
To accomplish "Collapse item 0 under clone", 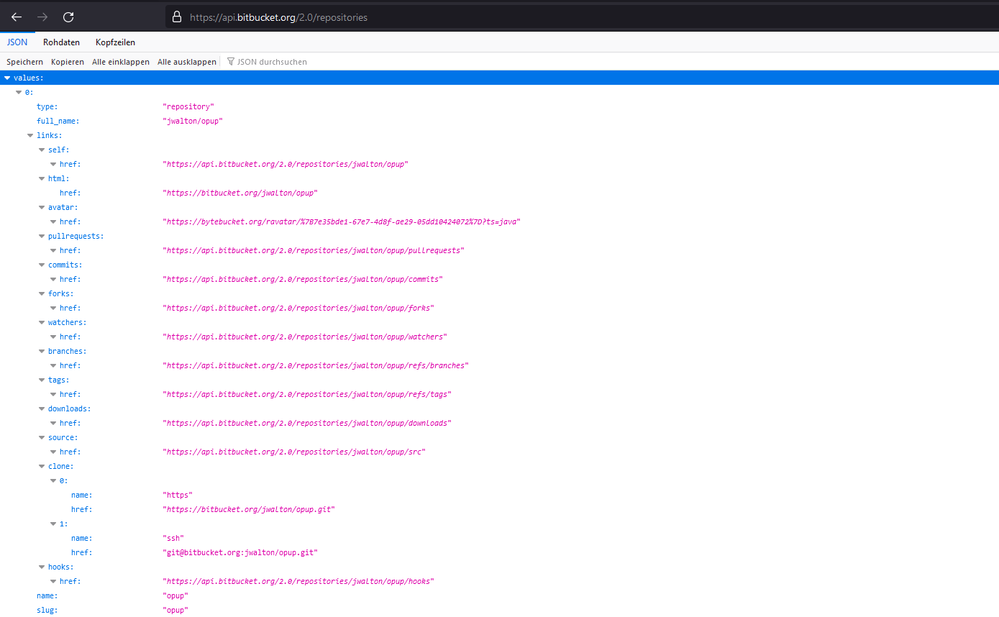I will (x=53, y=481).
